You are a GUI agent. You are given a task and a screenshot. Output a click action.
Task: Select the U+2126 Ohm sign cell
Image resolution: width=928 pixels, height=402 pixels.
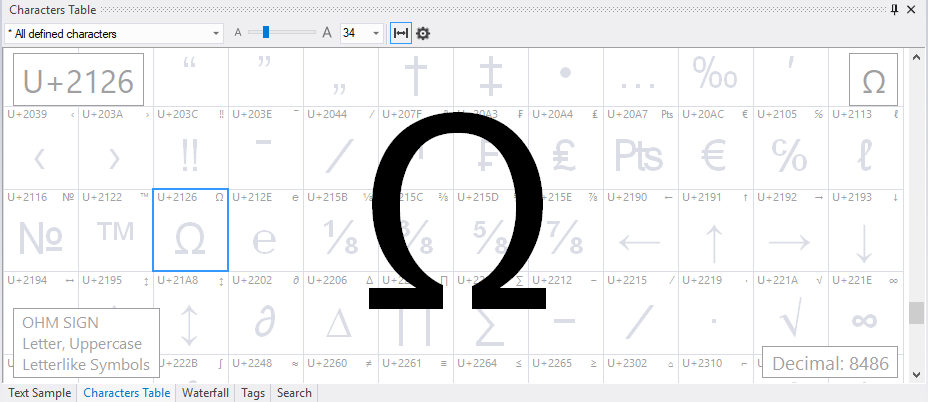191,230
